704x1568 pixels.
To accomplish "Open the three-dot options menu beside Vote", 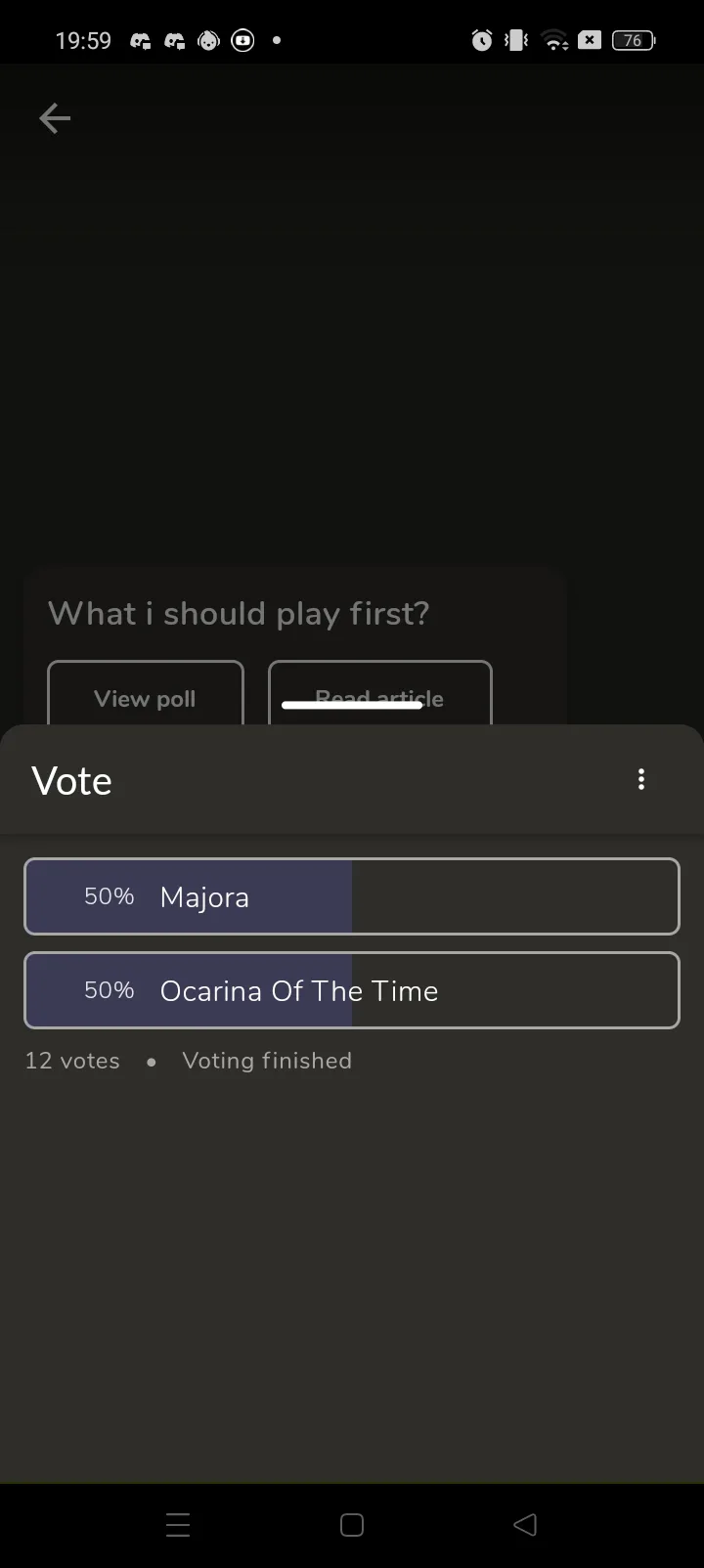I will (x=641, y=779).
